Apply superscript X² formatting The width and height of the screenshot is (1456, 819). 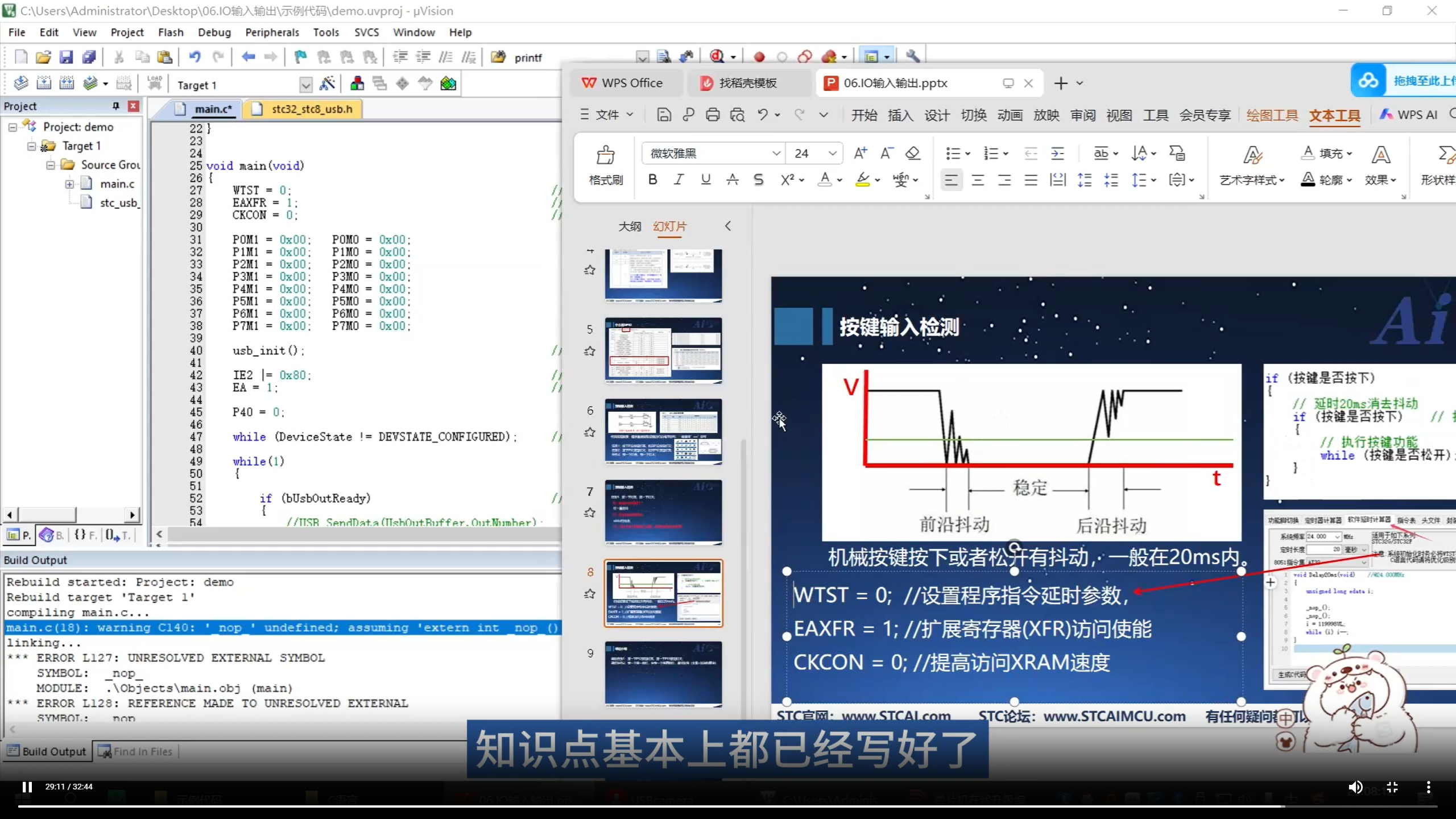pos(788,179)
